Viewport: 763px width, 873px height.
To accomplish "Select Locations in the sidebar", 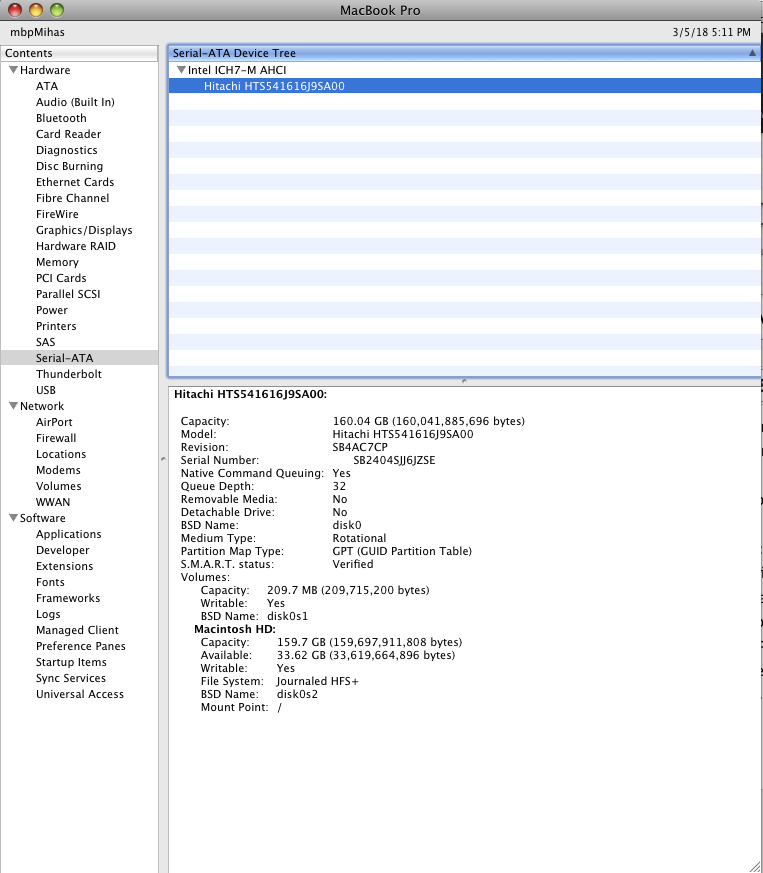I will (x=61, y=454).
